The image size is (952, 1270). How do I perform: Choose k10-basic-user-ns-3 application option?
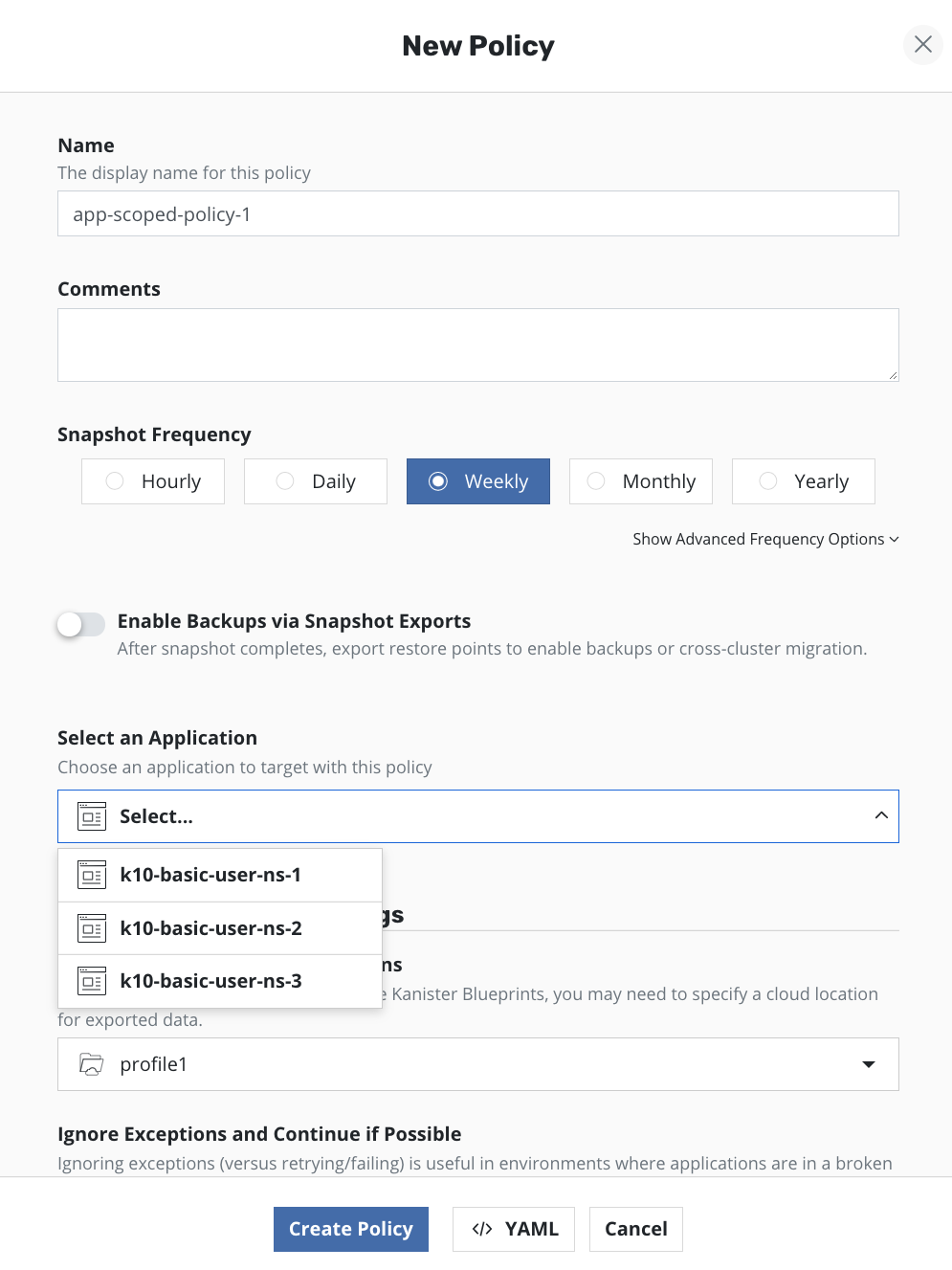211,981
